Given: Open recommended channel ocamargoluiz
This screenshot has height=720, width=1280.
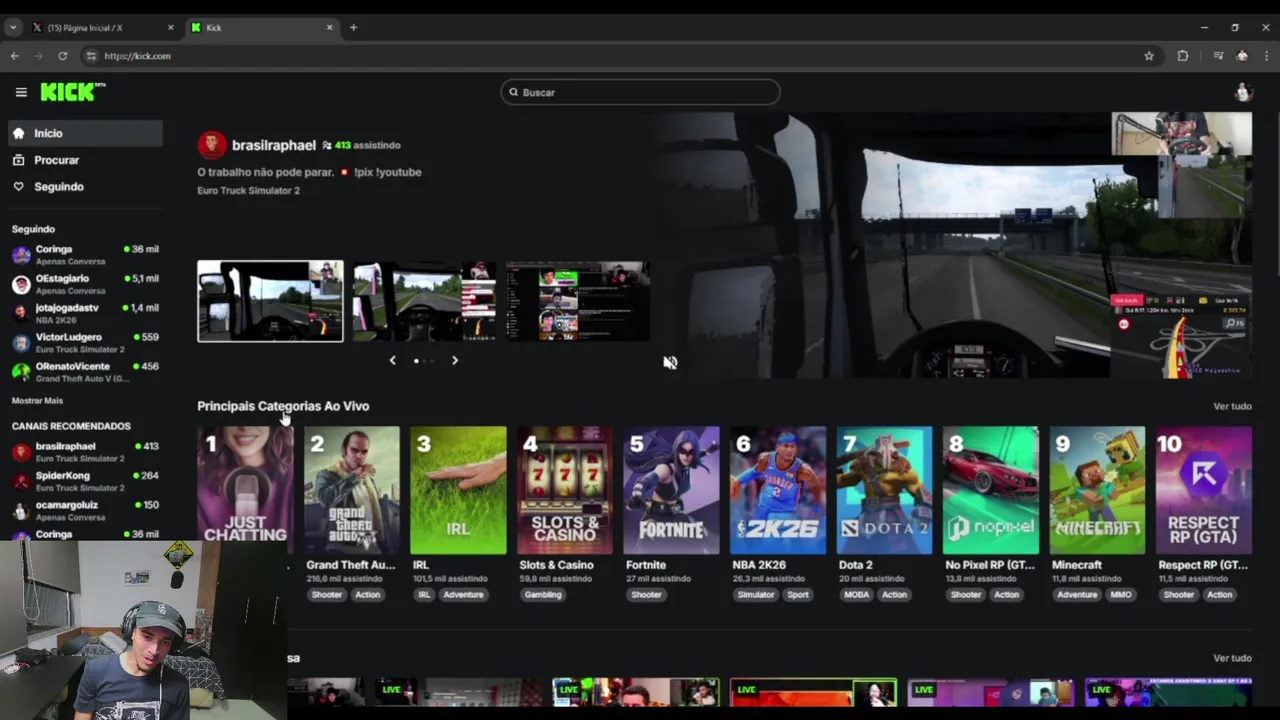Looking at the screenshot, I should point(85,511).
